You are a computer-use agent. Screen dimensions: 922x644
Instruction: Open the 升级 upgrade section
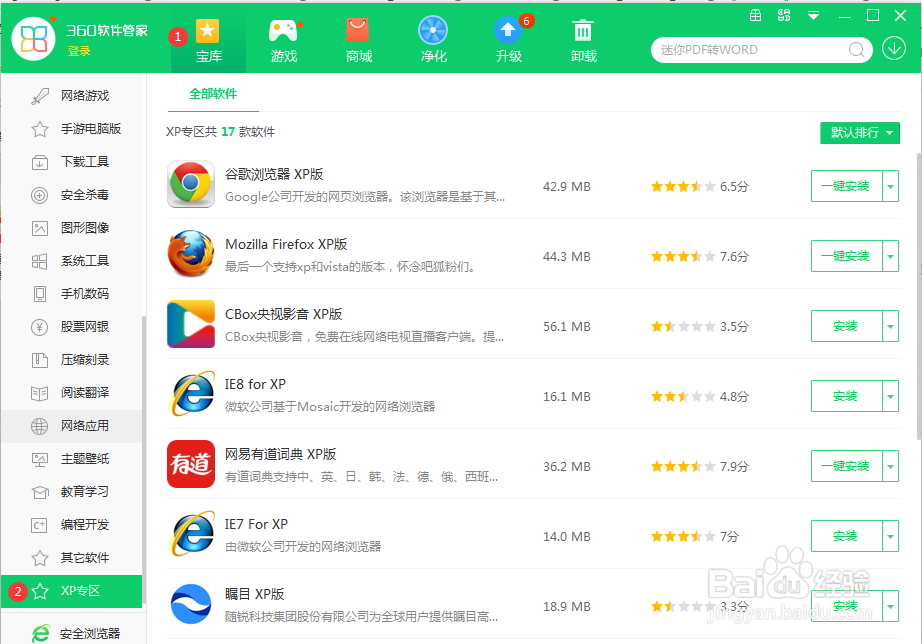(x=509, y=41)
